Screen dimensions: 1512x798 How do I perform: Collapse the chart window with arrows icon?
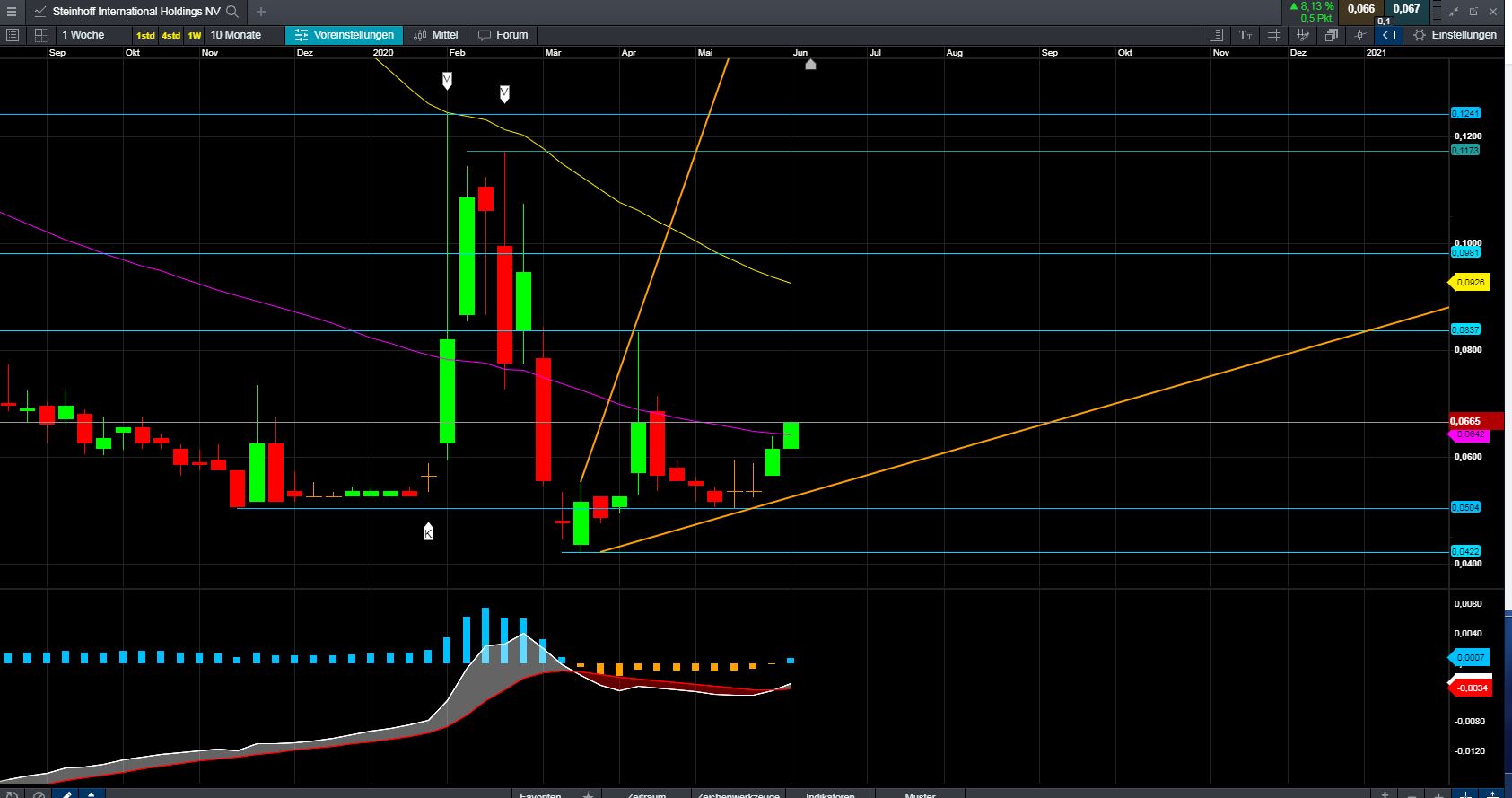point(1455,12)
